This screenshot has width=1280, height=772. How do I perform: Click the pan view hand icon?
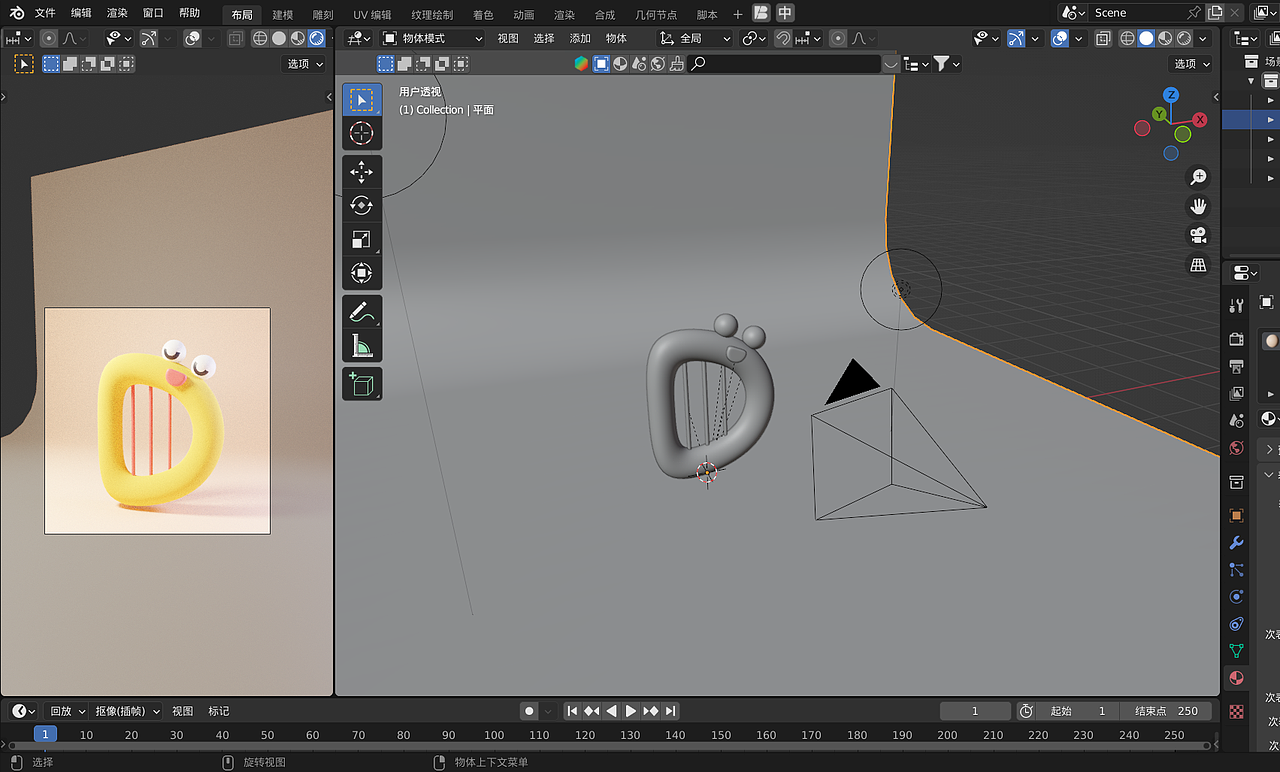pos(1198,206)
